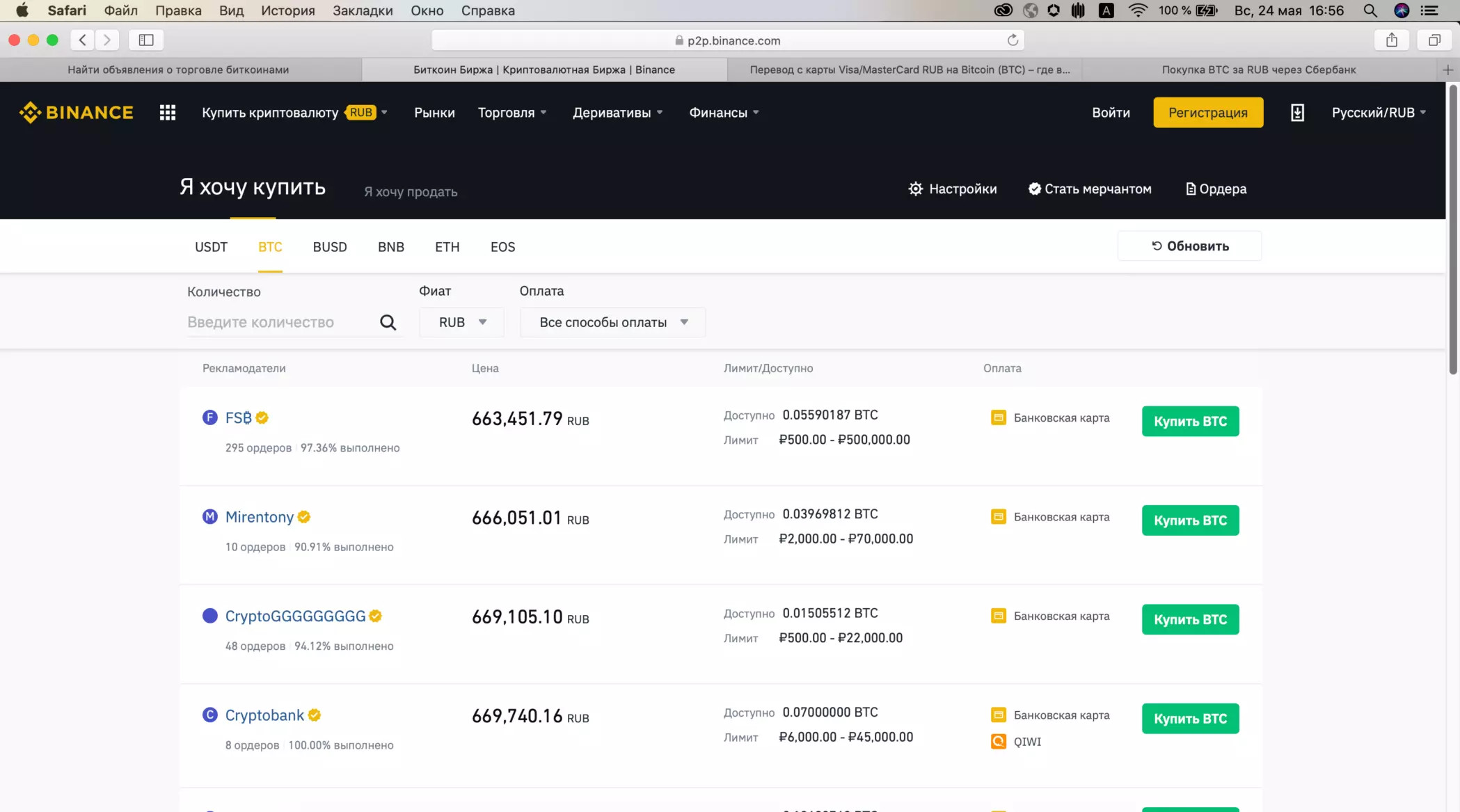Click Safari share icon
This screenshot has height=812, width=1460.
(1391, 40)
